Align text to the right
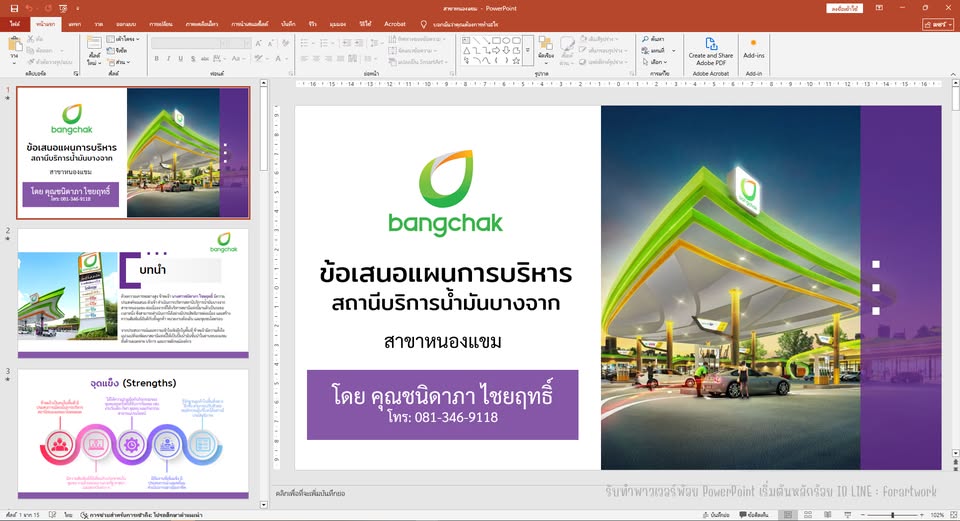This screenshot has height=521, width=960. click(x=329, y=59)
